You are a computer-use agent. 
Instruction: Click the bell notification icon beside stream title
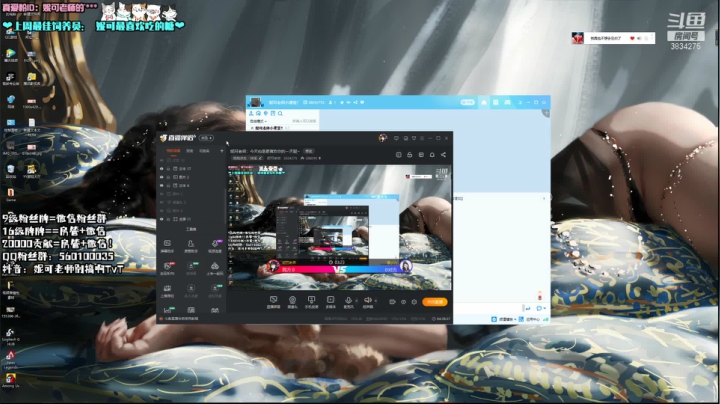[432, 155]
